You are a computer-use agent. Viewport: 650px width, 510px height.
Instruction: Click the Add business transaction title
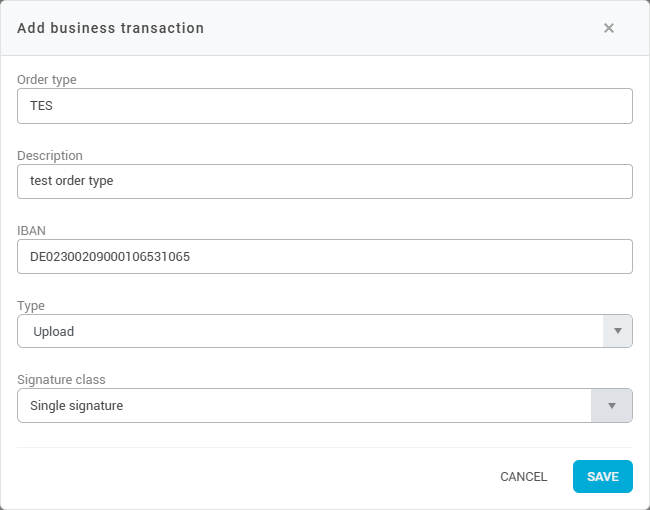(110, 28)
